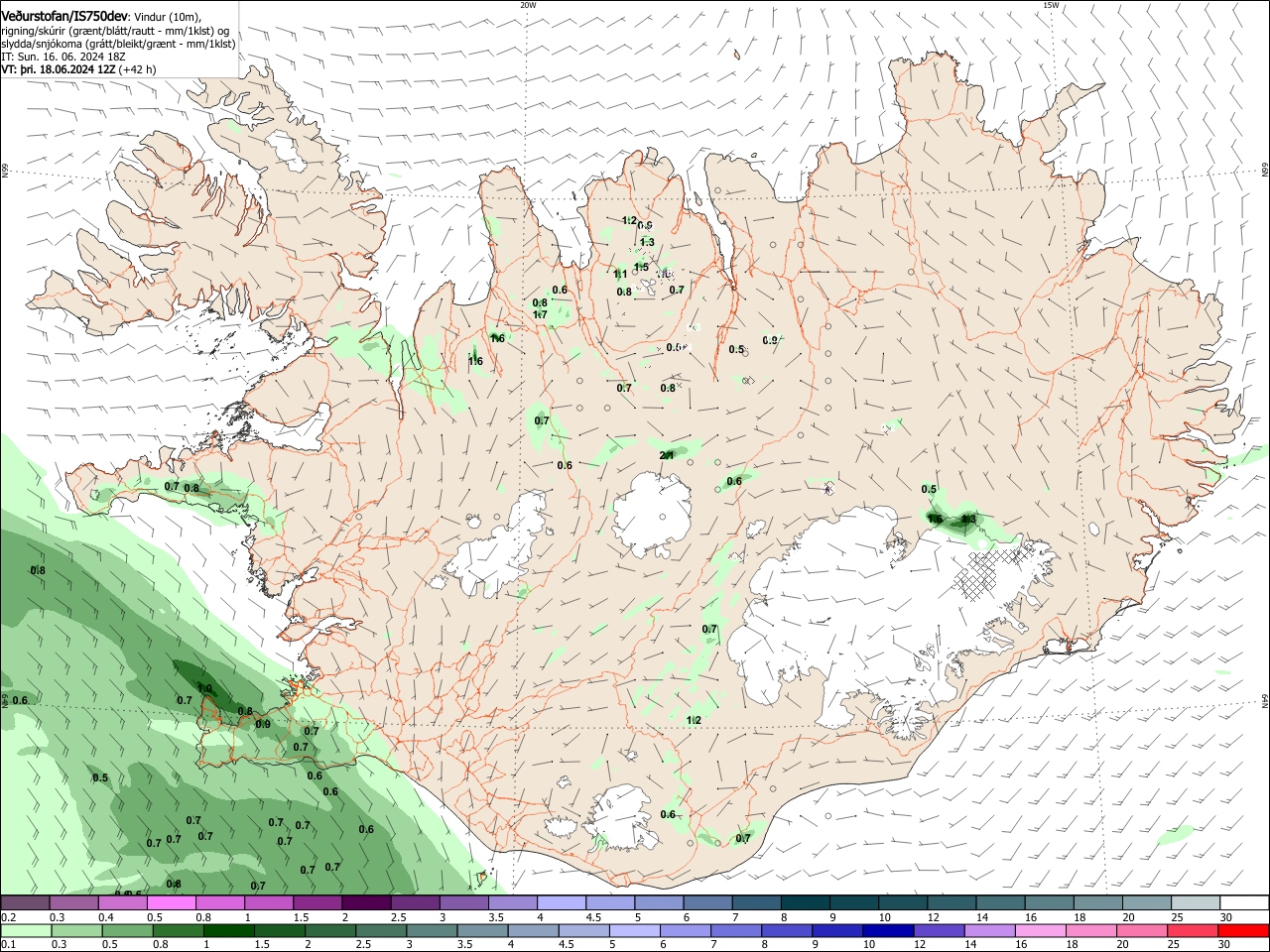Click the 'IT: Sun. 16. 06. 2024 18Z' line
Viewport: 1270px width, 952px height.
pos(63,57)
